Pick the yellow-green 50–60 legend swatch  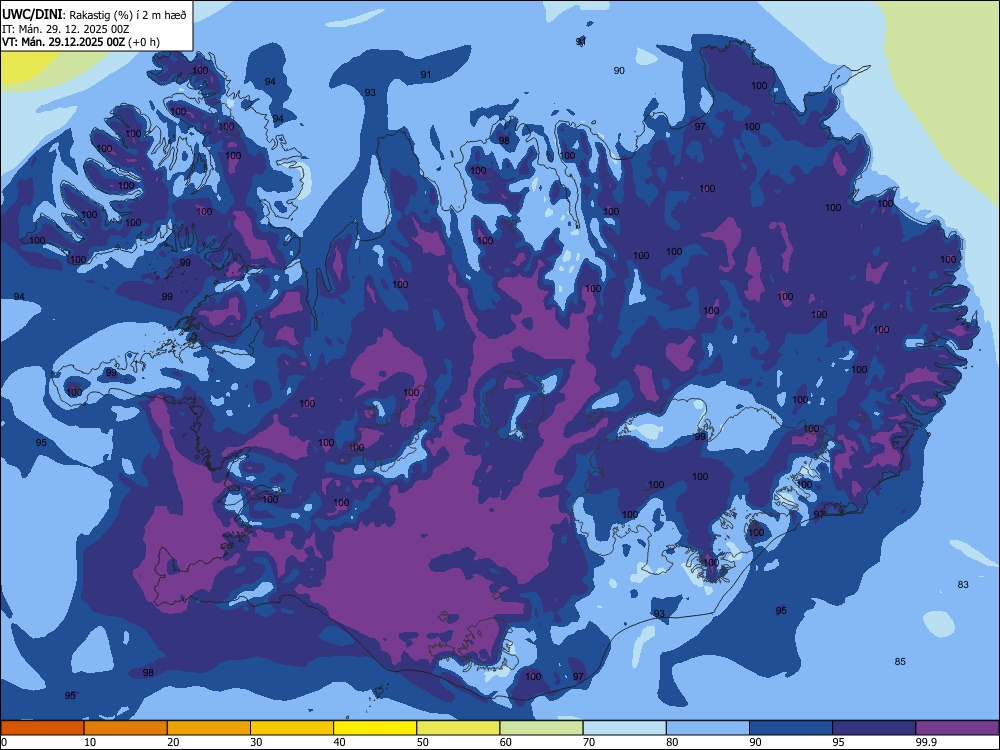(x=458, y=728)
